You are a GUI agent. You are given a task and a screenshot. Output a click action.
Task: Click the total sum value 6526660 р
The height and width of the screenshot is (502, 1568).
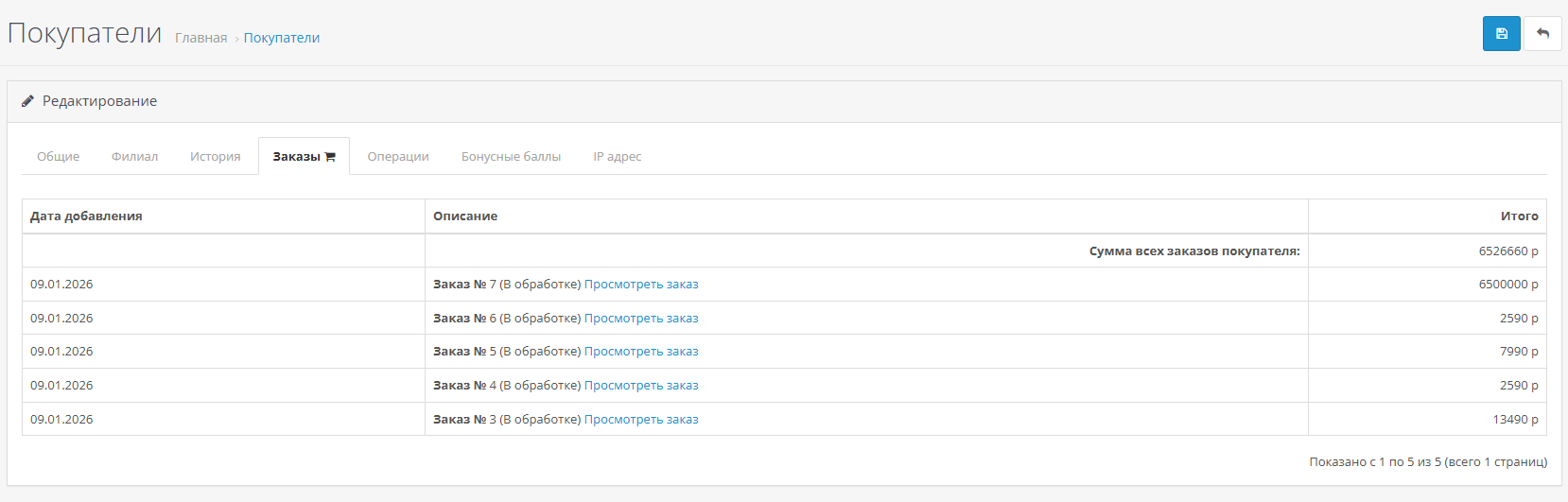click(x=1507, y=251)
